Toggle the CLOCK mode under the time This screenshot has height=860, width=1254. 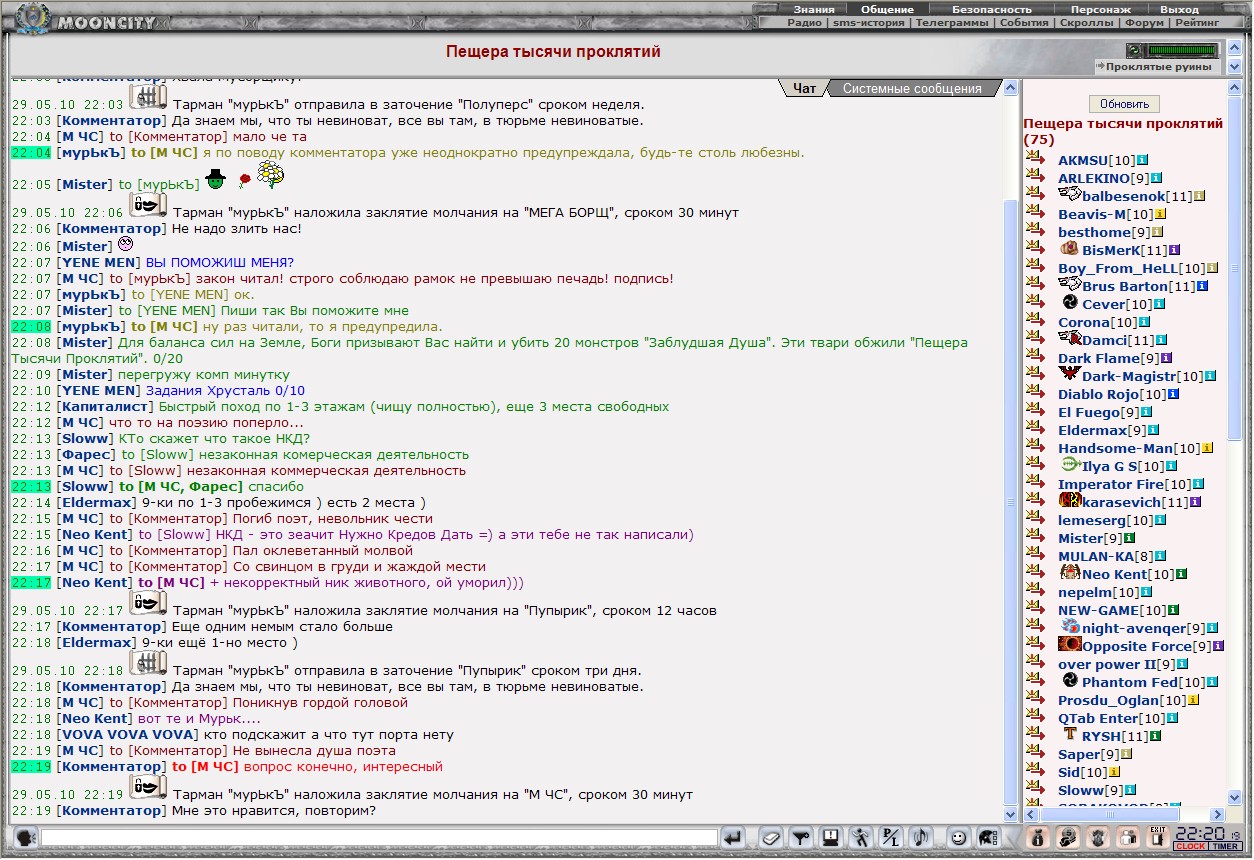click(x=1190, y=846)
